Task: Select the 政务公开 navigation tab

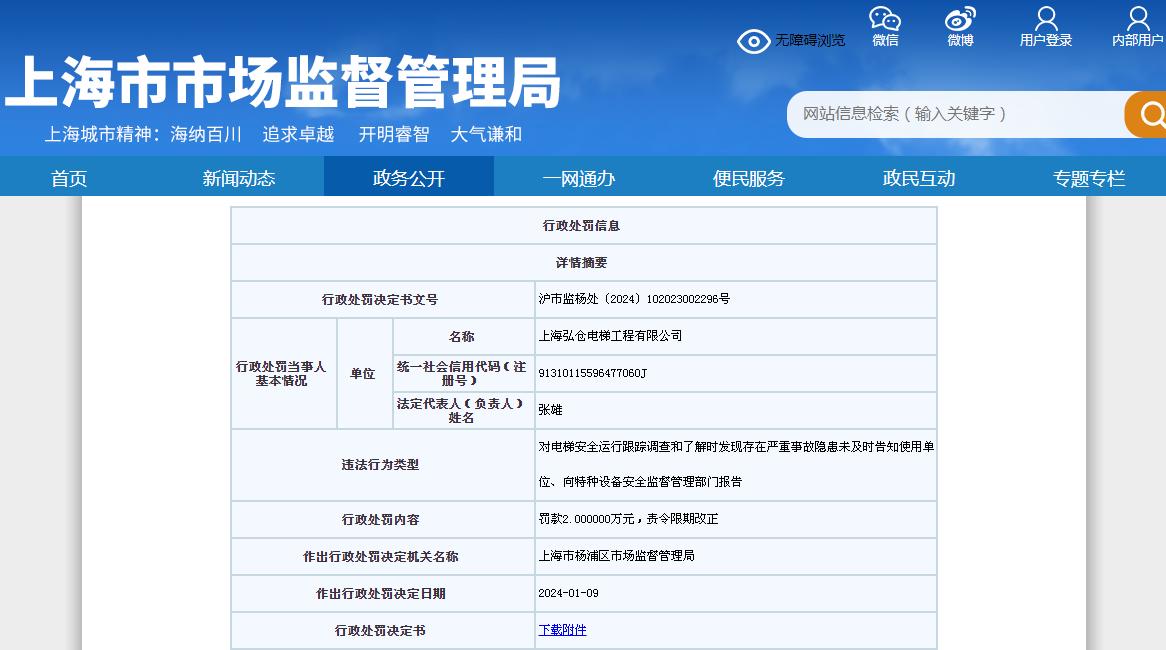Action: click(x=409, y=178)
